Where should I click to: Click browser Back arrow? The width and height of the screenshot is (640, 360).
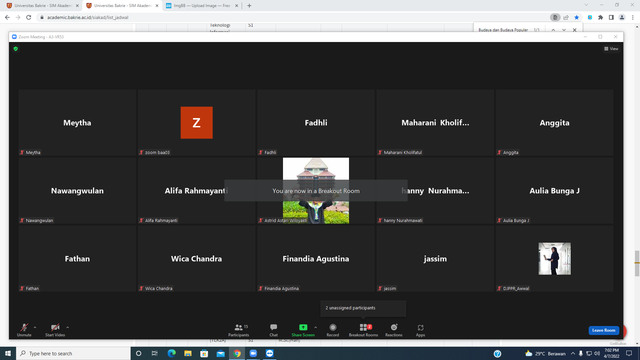[7, 18]
